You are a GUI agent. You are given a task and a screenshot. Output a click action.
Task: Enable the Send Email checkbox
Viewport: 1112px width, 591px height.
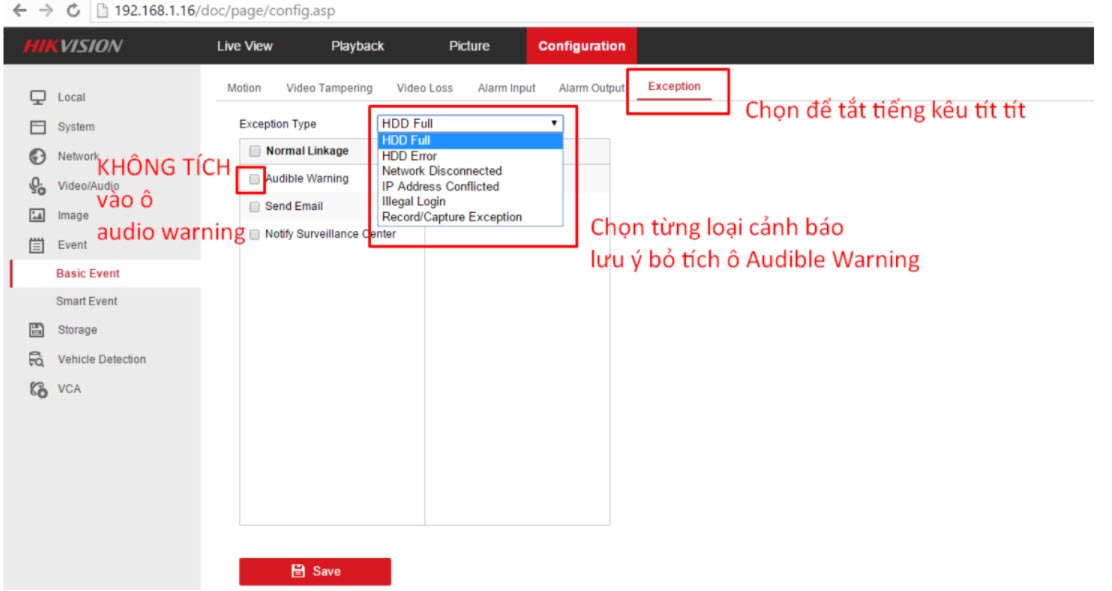(x=255, y=206)
